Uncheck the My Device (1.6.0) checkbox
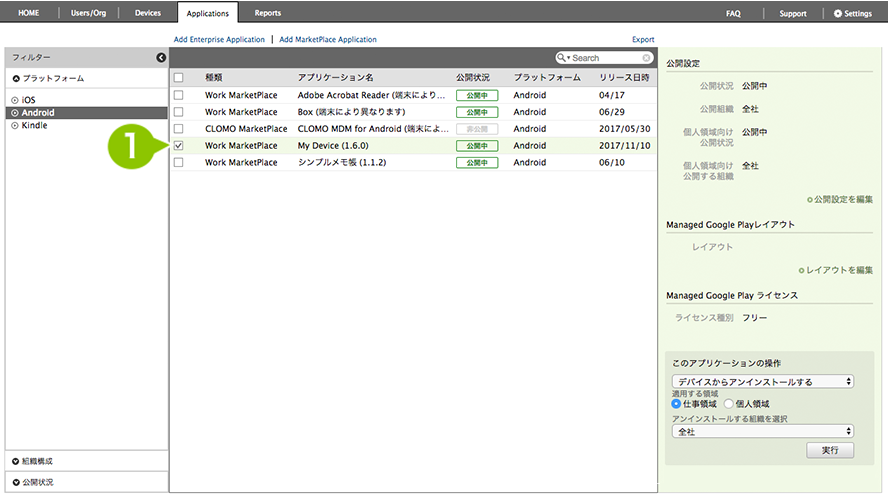Image resolution: width=889 pixels, height=500 pixels. pyautogui.click(x=179, y=146)
